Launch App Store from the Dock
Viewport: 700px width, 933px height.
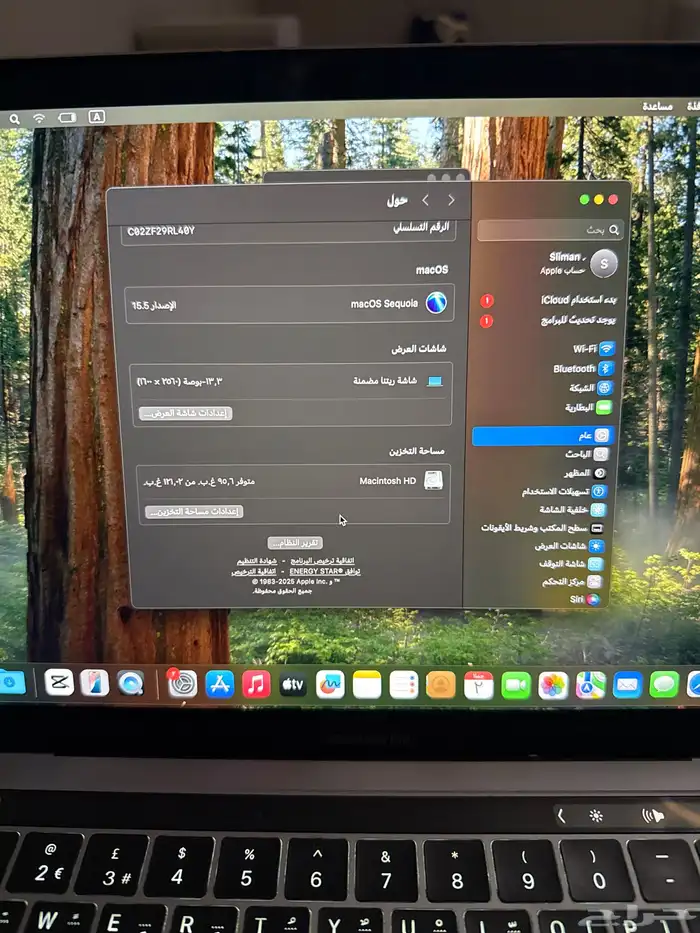(219, 684)
